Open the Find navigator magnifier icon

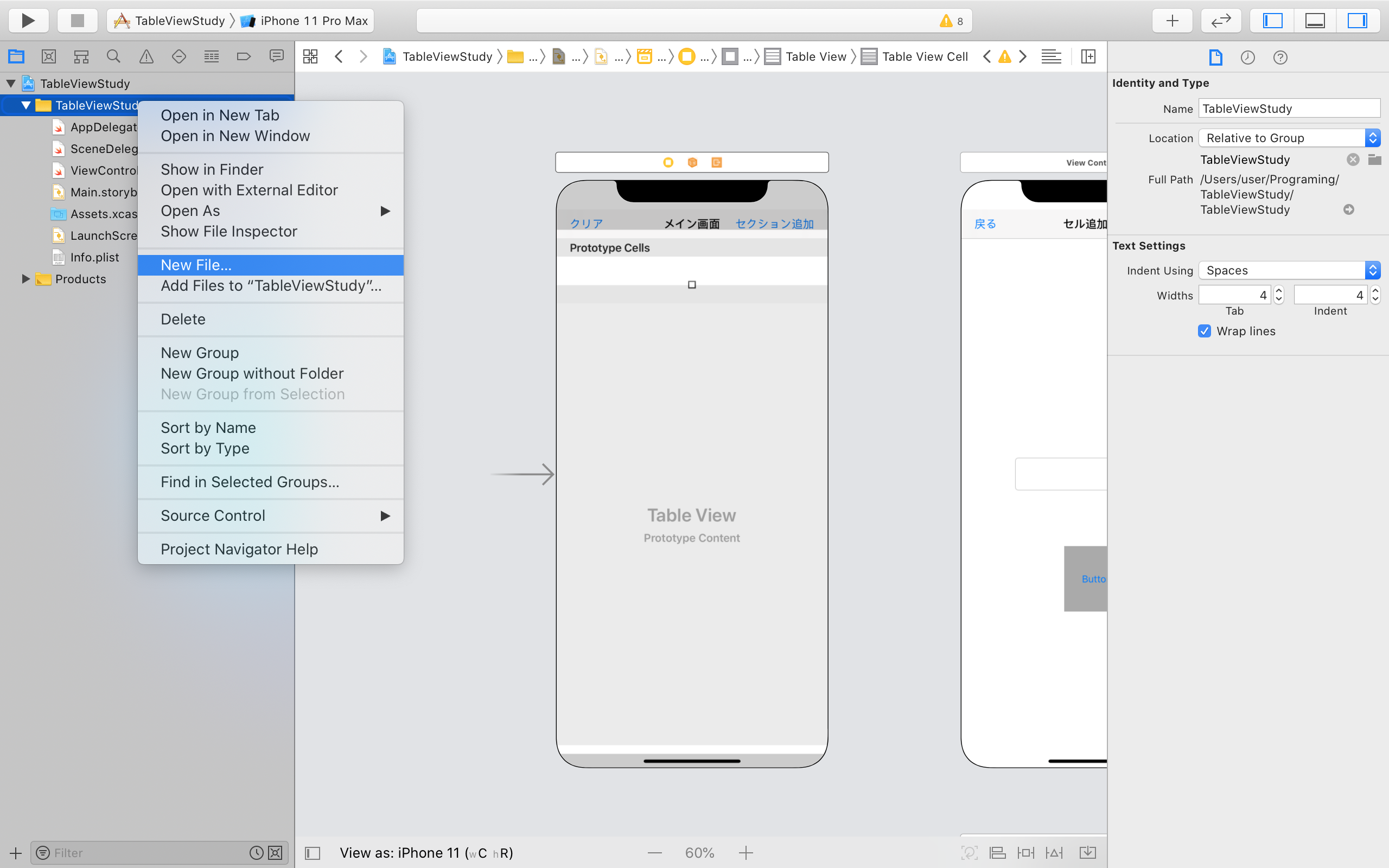[113, 56]
